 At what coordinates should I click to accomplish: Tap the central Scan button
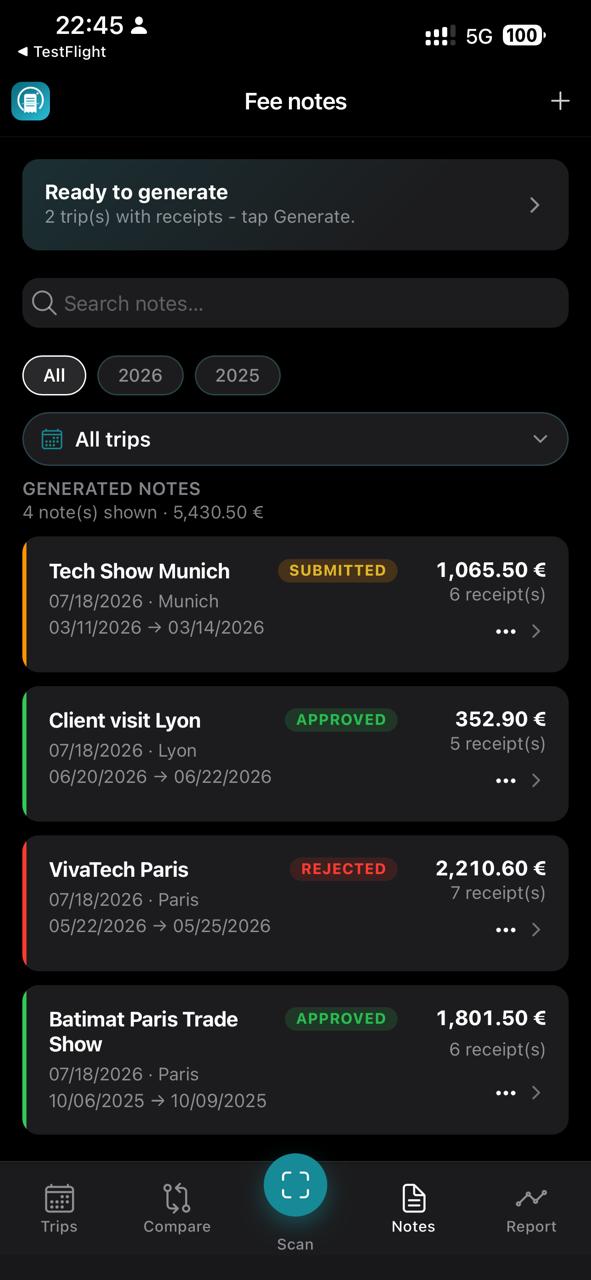coord(295,1185)
